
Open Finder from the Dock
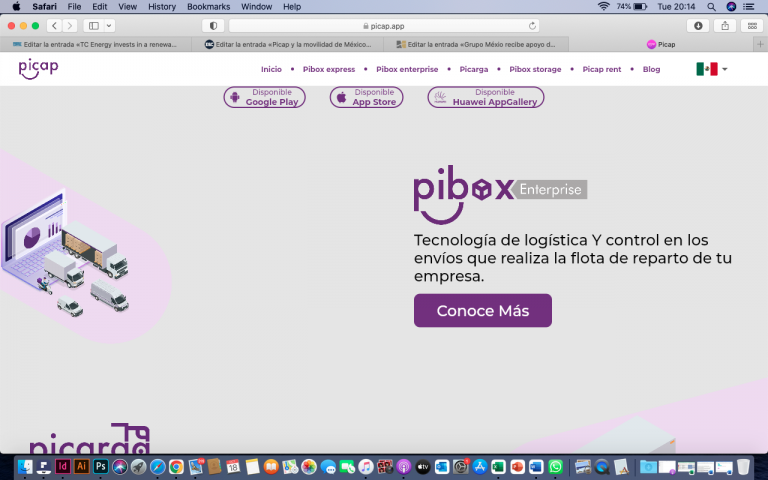click(24, 467)
